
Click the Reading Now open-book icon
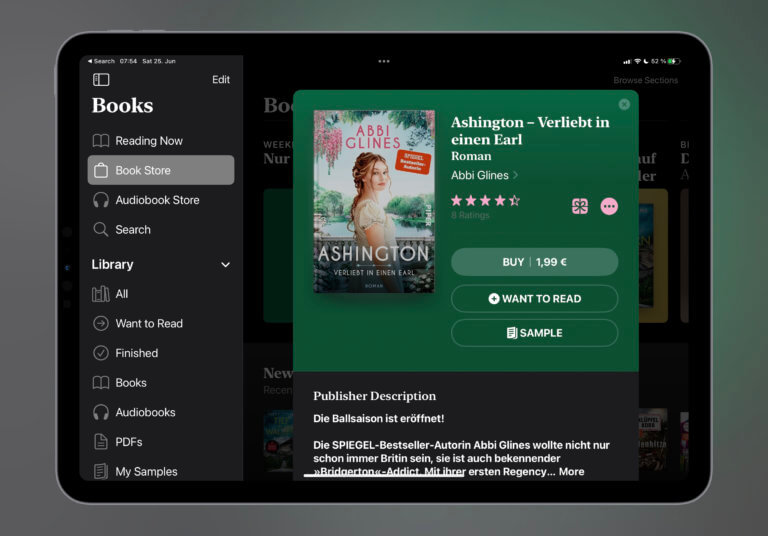point(101,141)
